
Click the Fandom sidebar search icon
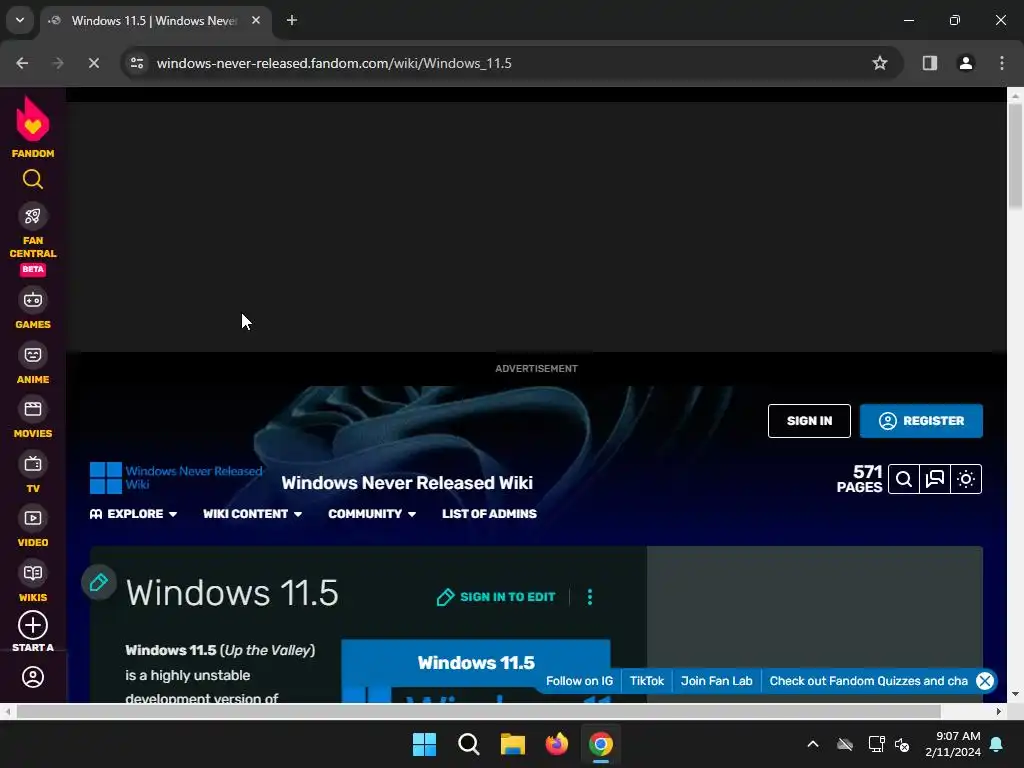pos(33,179)
